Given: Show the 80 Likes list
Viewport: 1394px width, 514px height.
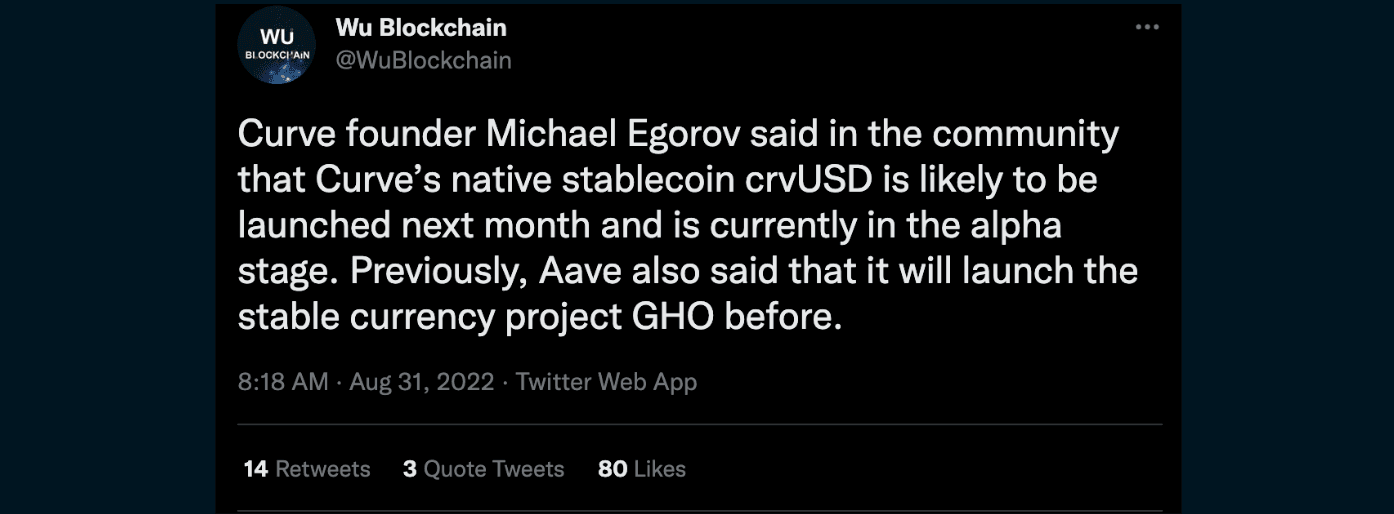Looking at the screenshot, I should [641, 468].
